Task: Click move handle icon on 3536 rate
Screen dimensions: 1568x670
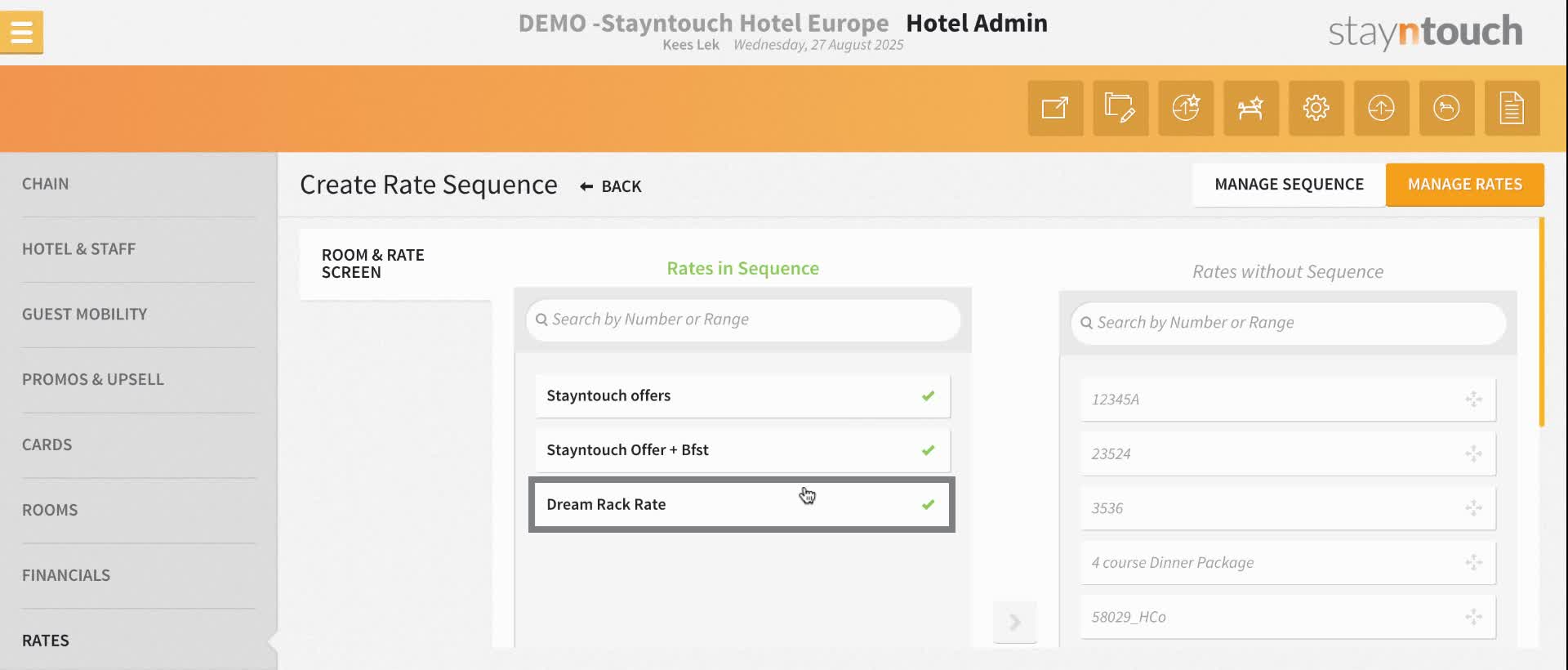Action: 1473,508
